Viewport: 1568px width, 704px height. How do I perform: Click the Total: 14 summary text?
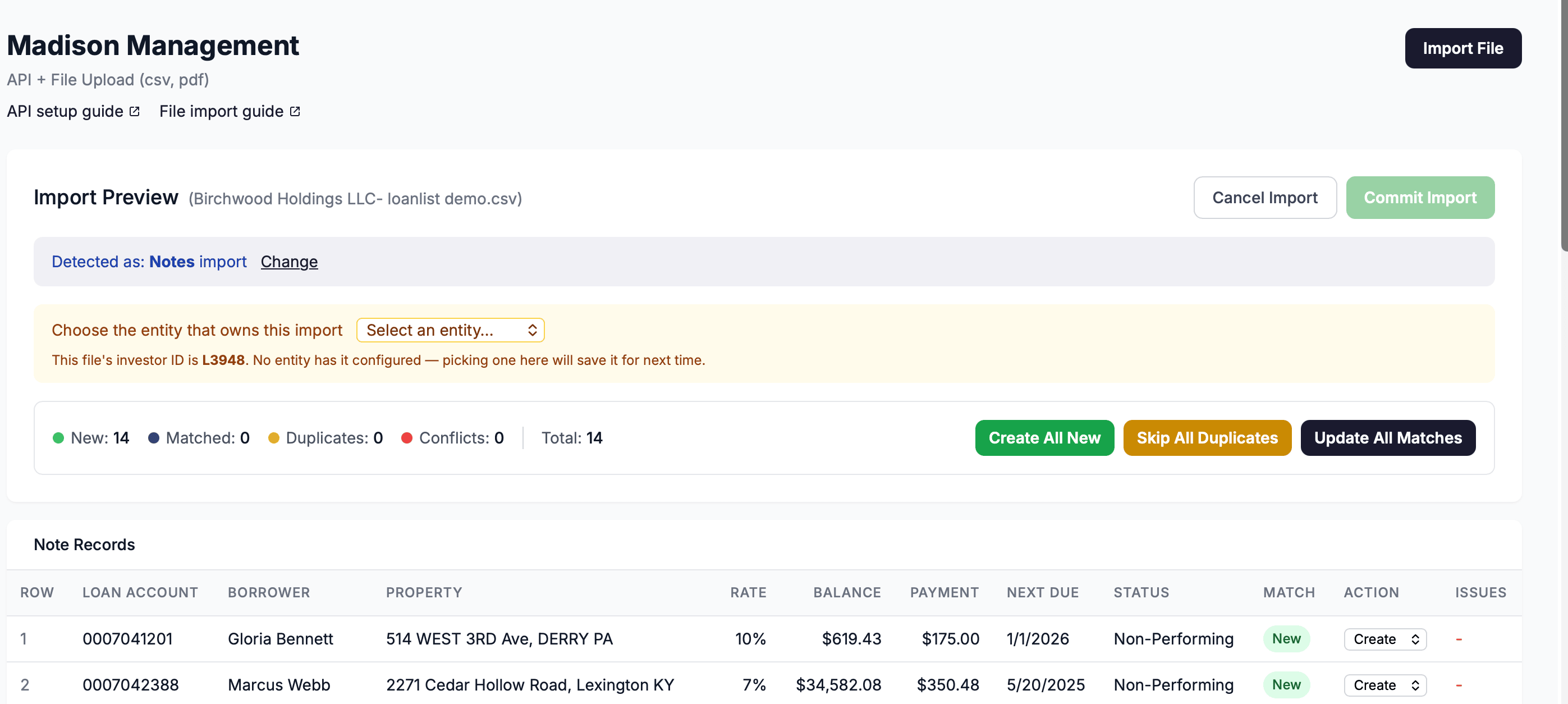click(571, 438)
